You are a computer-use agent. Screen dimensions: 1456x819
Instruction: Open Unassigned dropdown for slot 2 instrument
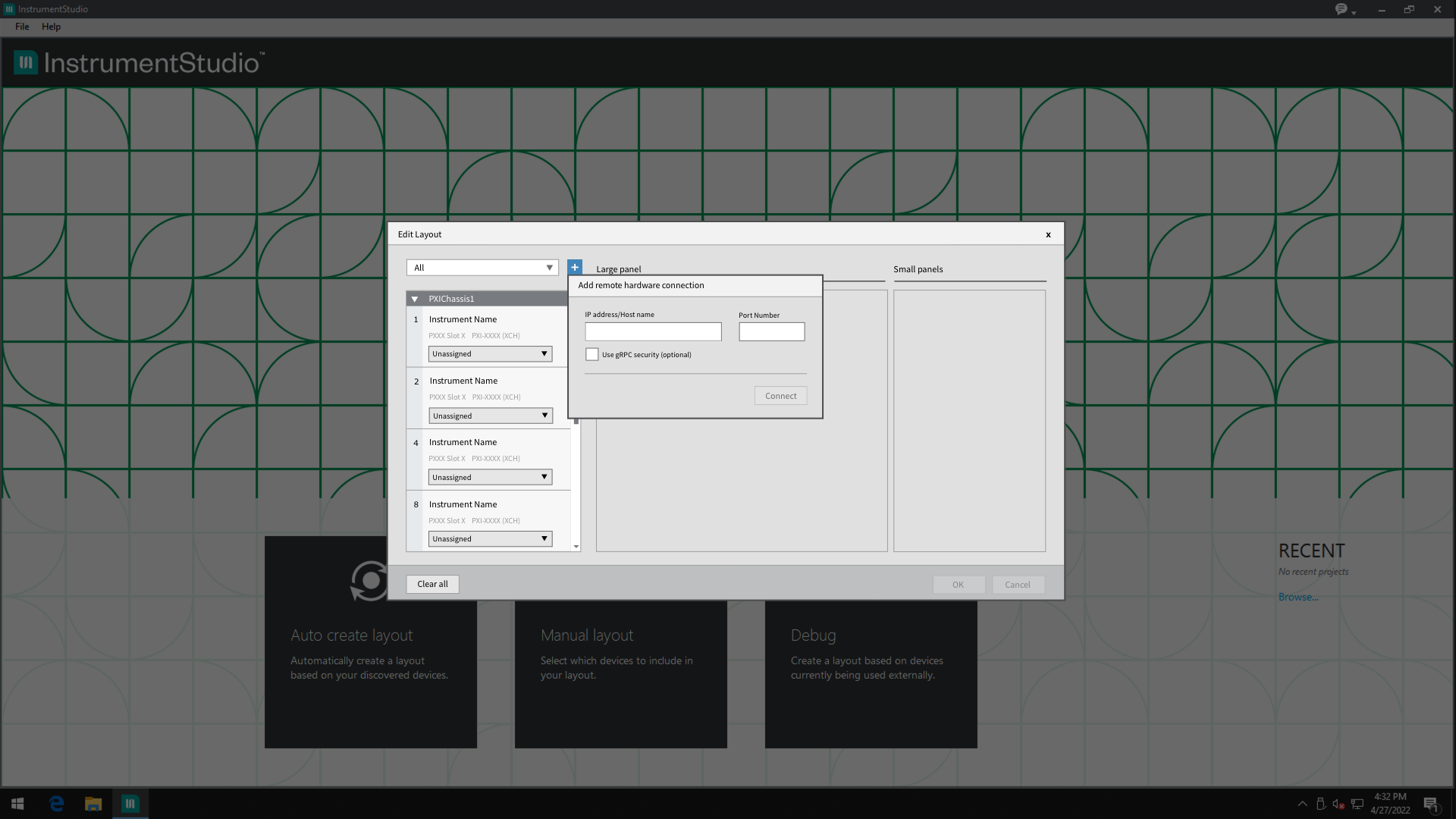(x=491, y=416)
